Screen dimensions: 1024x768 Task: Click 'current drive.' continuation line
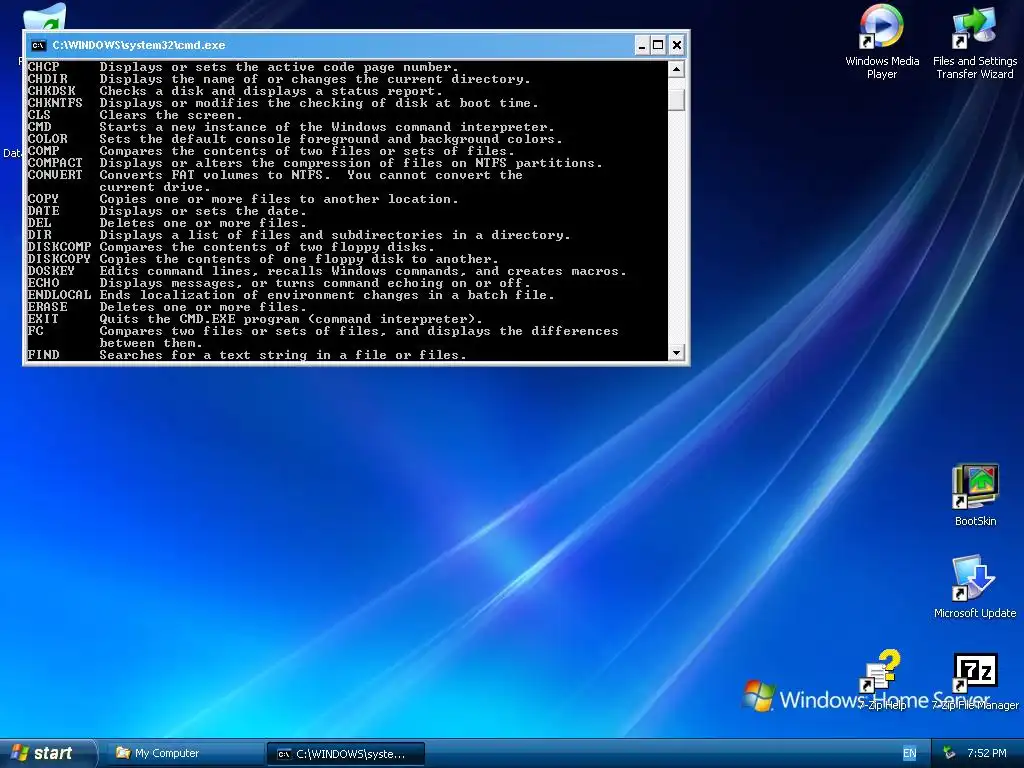click(155, 187)
